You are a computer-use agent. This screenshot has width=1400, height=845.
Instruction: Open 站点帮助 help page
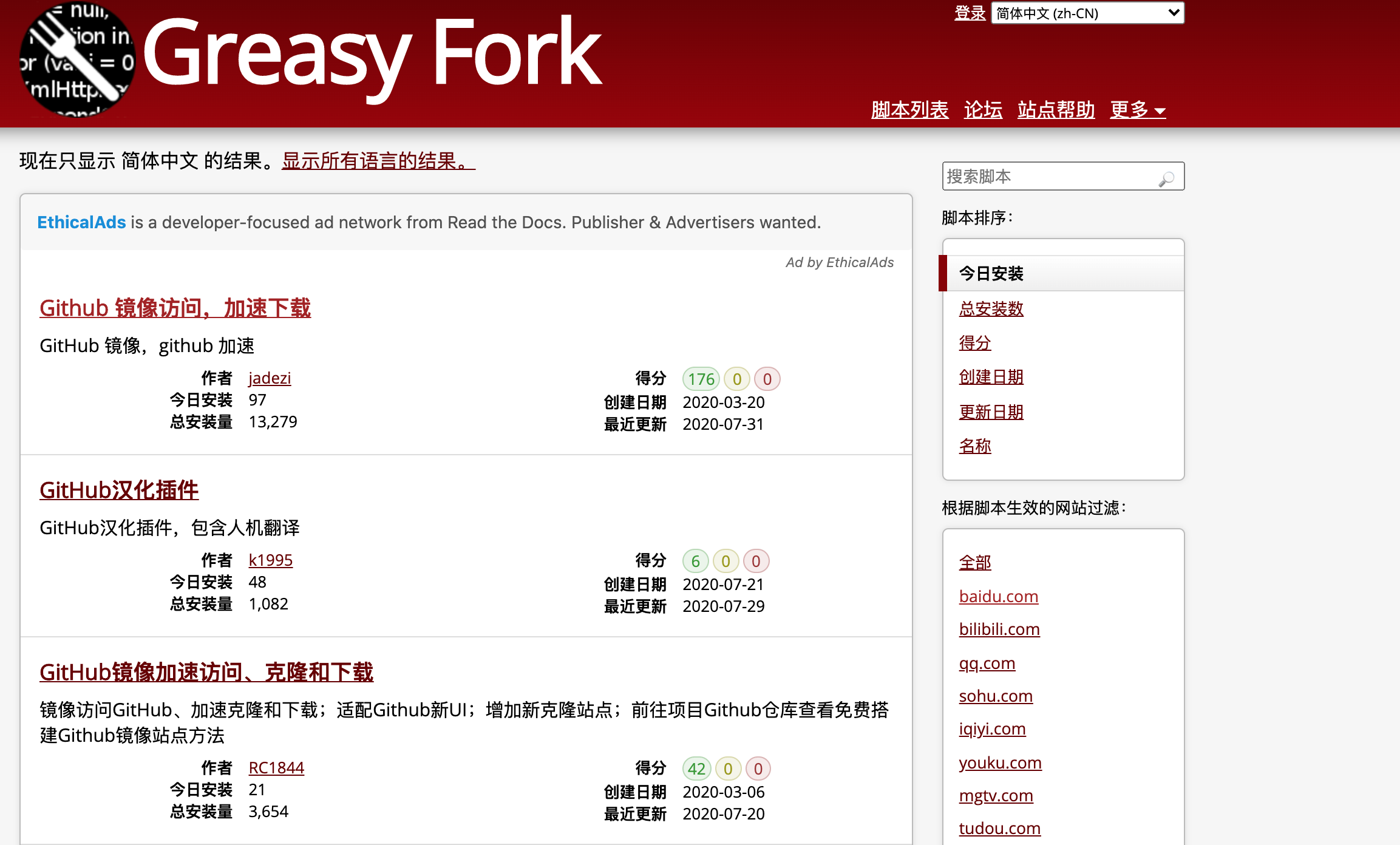[1056, 110]
